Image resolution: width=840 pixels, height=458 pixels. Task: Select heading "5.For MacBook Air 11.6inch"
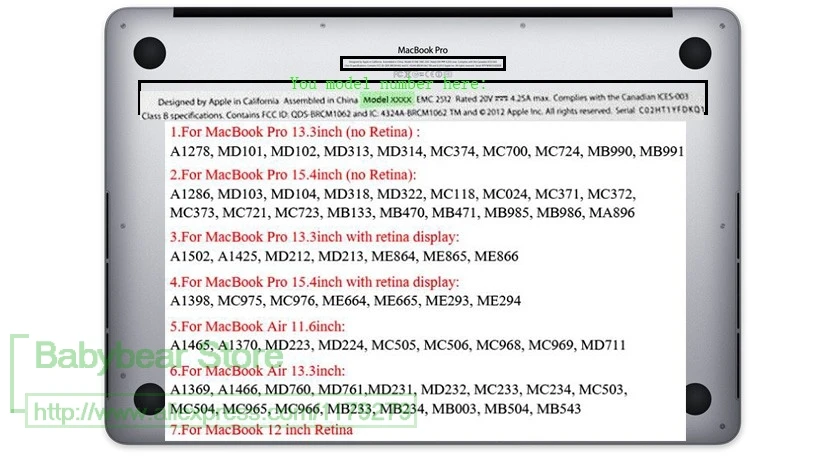[x=258, y=326]
